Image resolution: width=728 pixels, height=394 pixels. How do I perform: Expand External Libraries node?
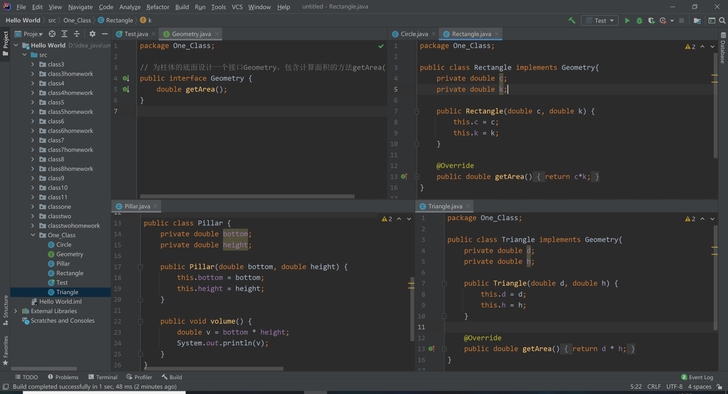click(16, 311)
